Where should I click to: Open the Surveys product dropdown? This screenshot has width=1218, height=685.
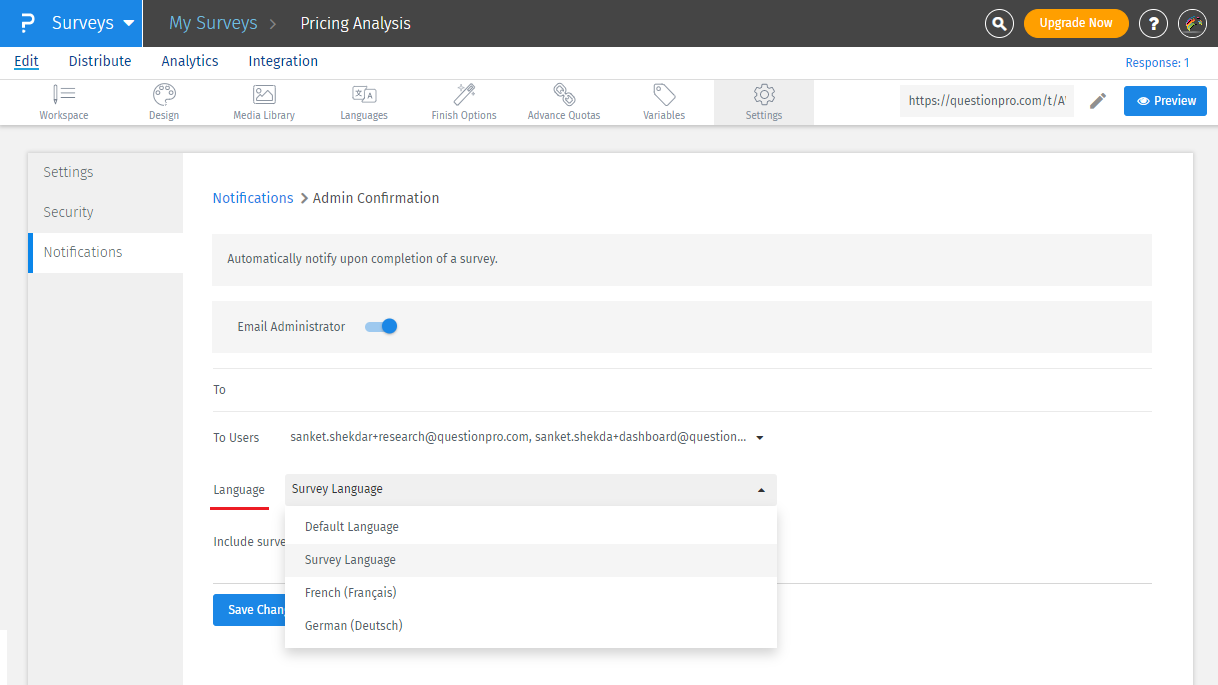coord(95,23)
